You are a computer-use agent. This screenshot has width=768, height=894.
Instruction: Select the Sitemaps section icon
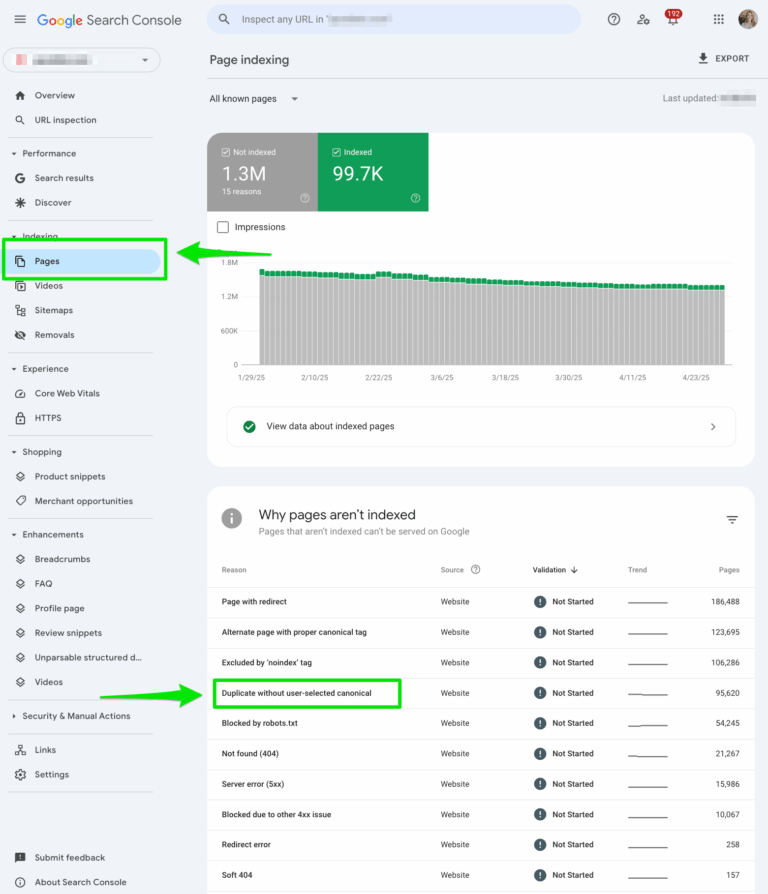pos(21,310)
